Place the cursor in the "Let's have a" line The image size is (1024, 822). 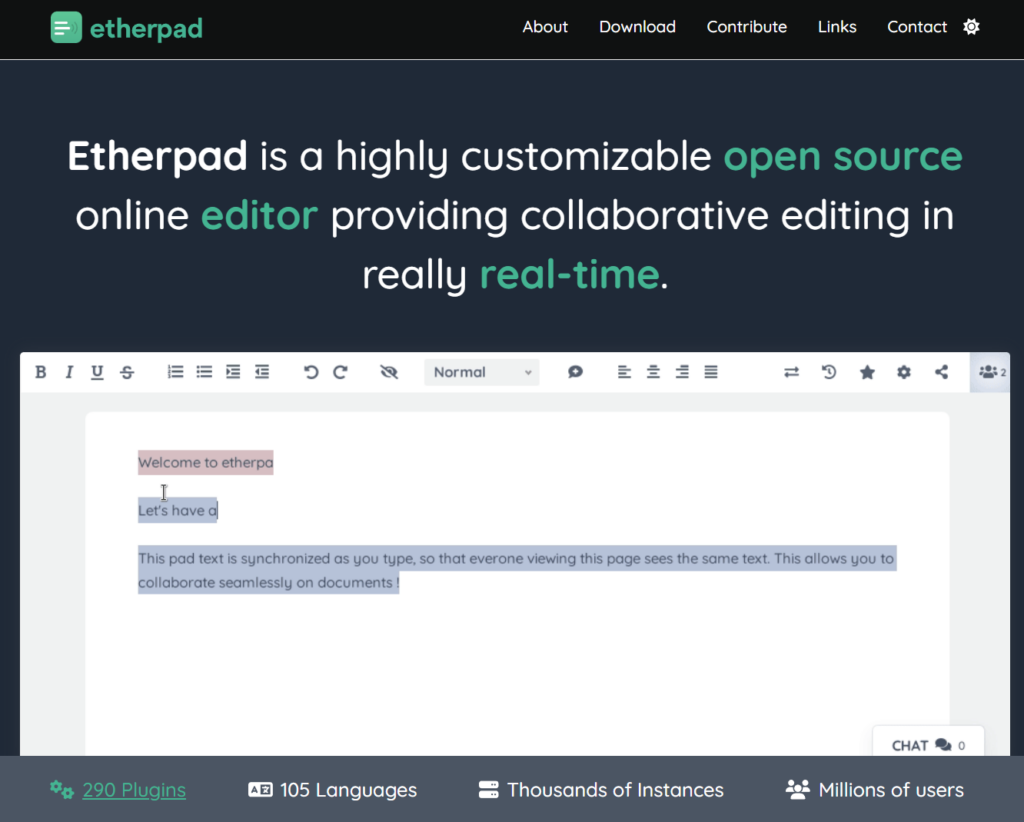[178, 510]
